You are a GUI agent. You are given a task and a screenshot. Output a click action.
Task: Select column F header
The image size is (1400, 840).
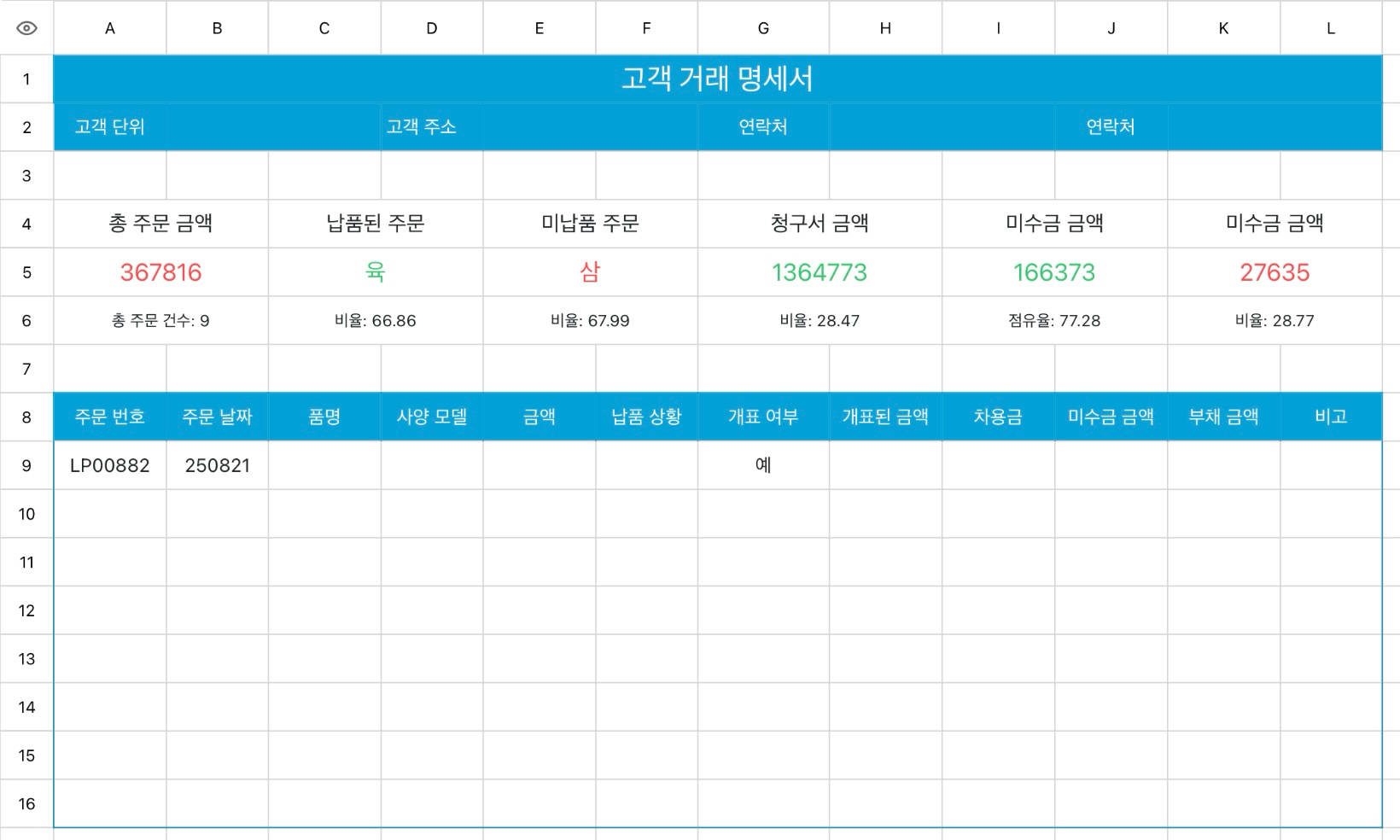(x=647, y=28)
